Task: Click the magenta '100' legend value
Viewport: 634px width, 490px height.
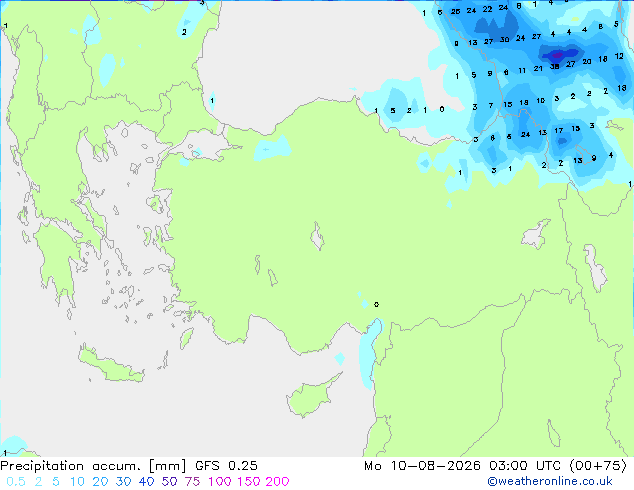Action: [x=220, y=482]
